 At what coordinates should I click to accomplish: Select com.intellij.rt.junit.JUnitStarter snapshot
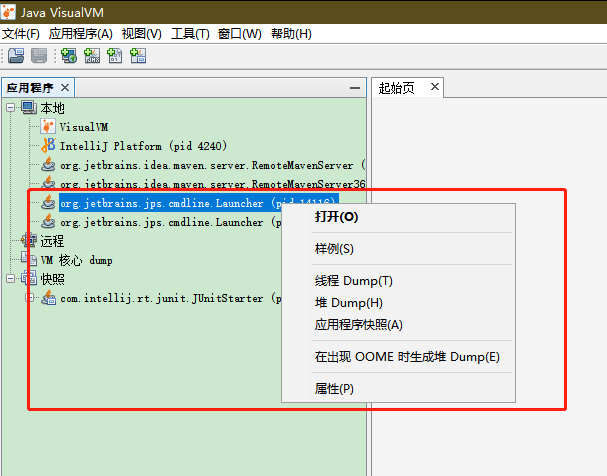tap(171, 298)
